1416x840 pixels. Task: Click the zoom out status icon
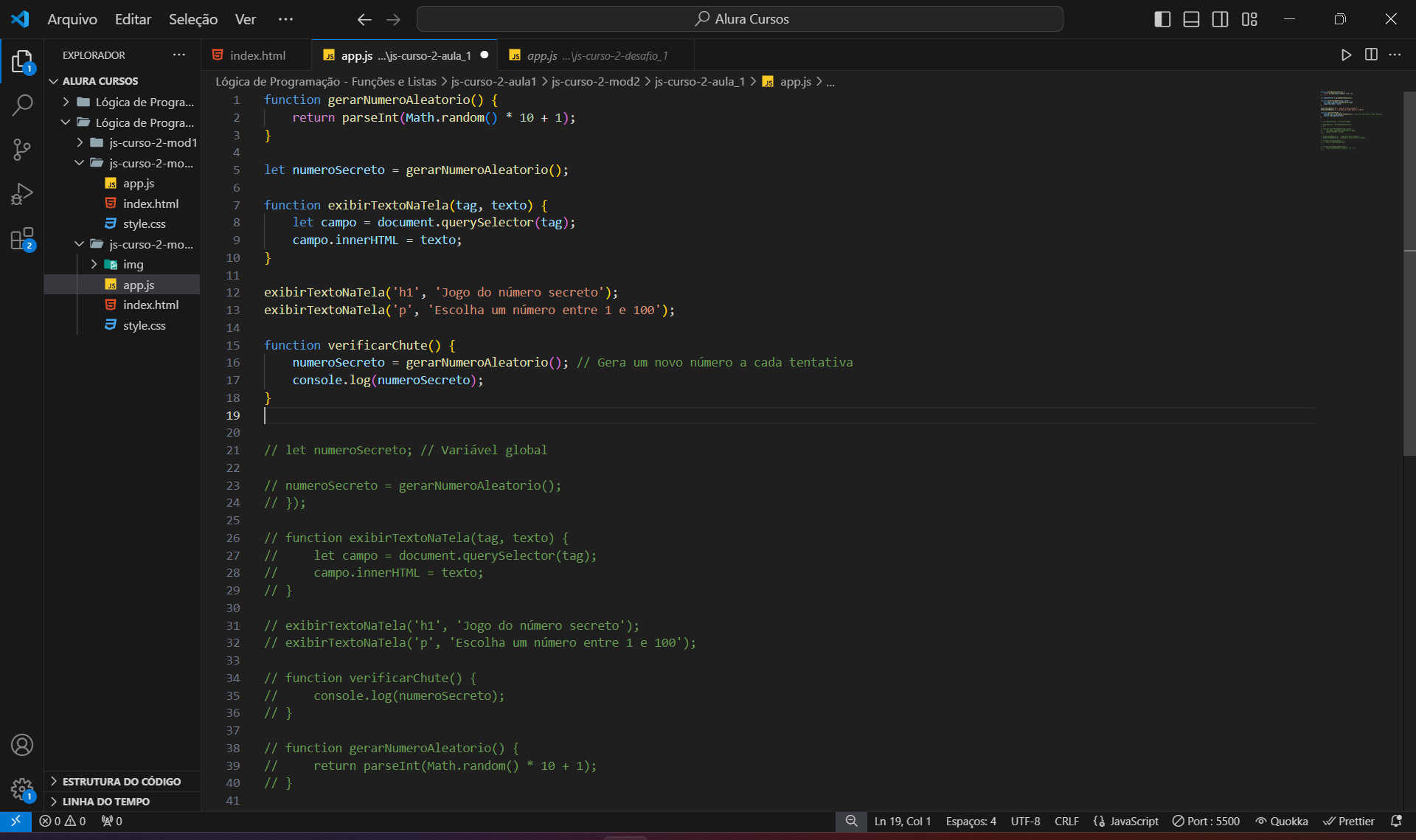[x=851, y=821]
